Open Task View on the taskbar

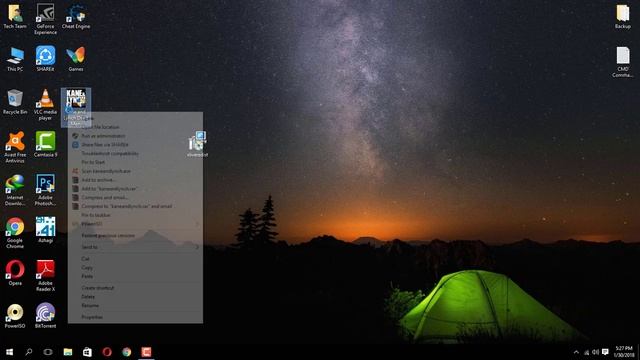click(x=48, y=352)
